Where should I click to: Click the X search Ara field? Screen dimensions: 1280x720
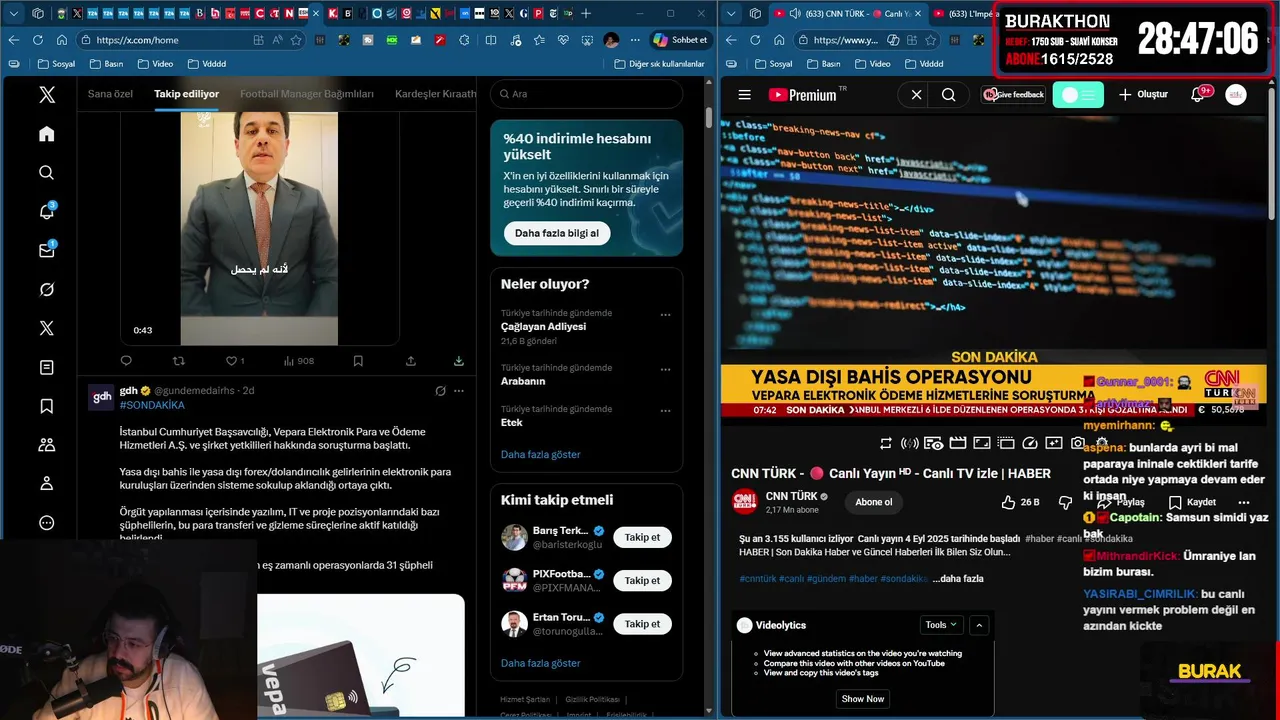[x=586, y=94]
